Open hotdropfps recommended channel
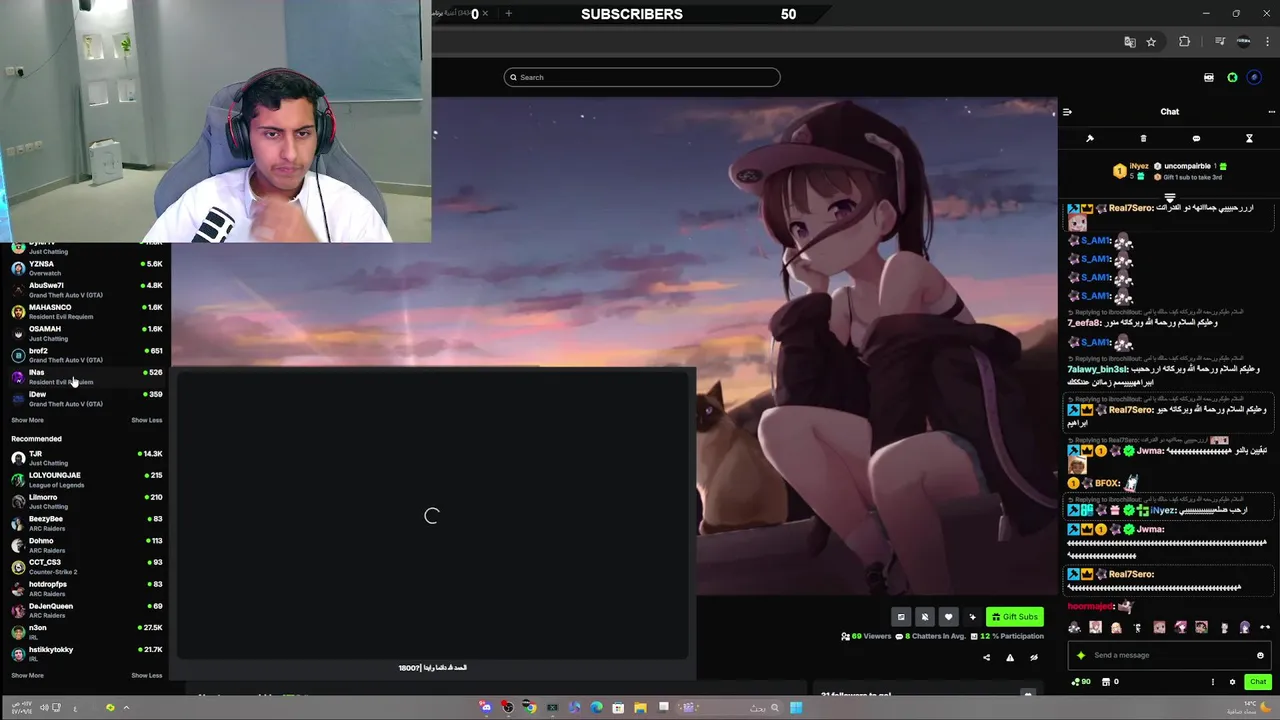 [86, 589]
